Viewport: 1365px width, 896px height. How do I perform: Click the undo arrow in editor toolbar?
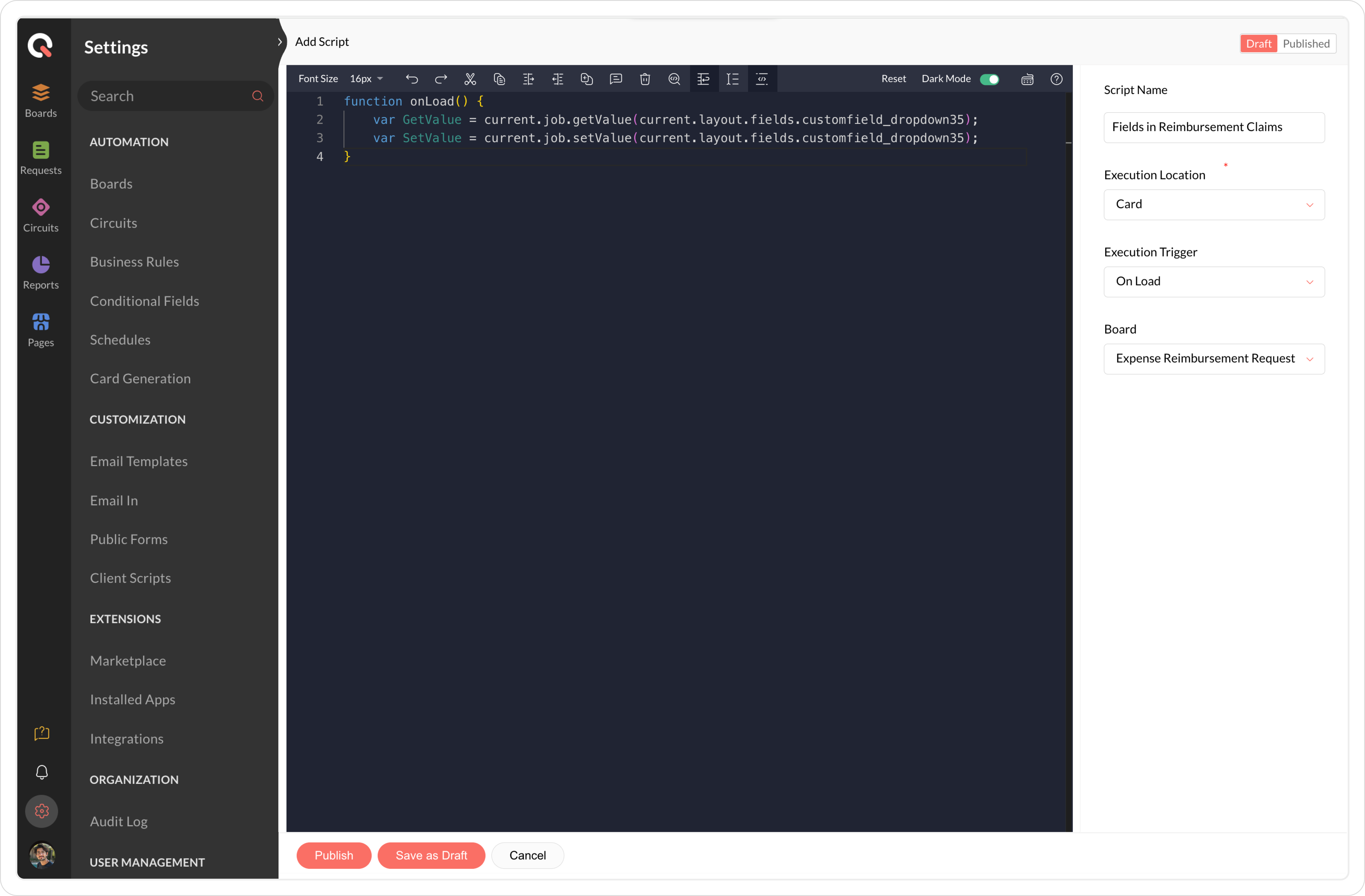pos(411,79)
